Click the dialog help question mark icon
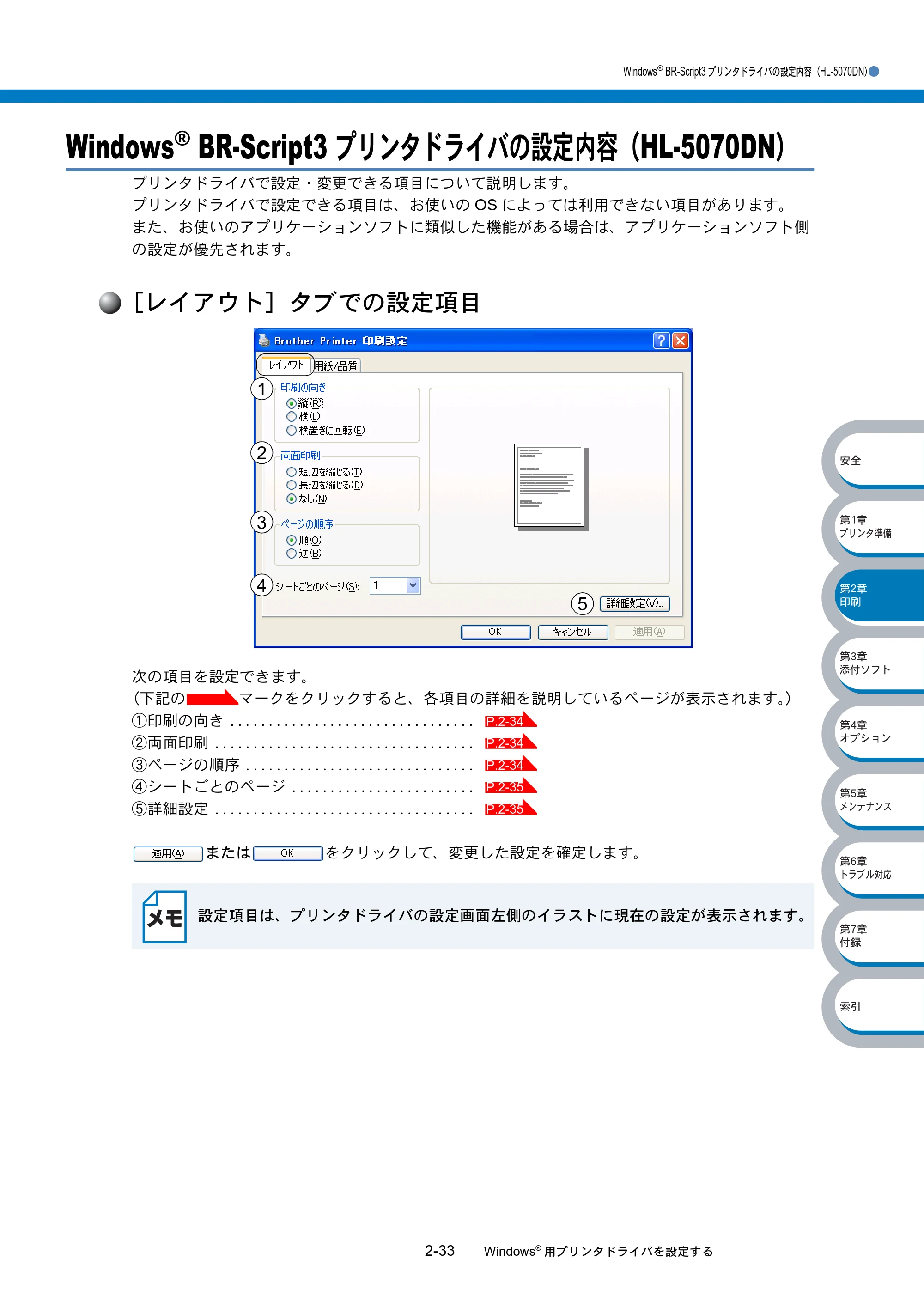This screenshot has height=1308, width=924. (x=661, y=341)
